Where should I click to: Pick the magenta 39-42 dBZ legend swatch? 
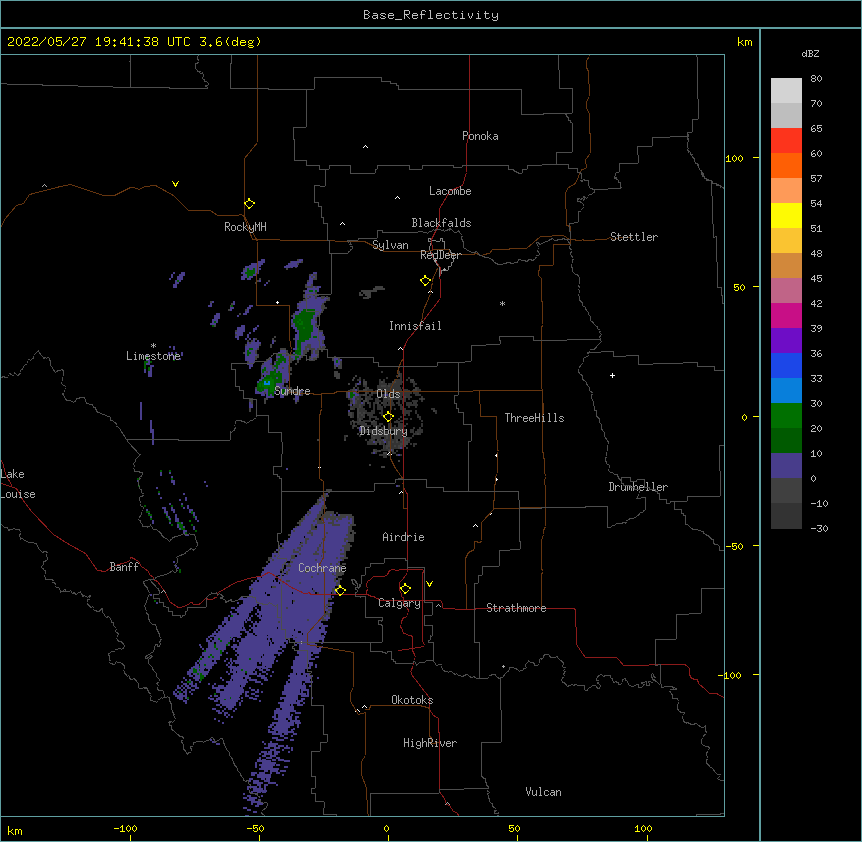click(x=786, y=315)
